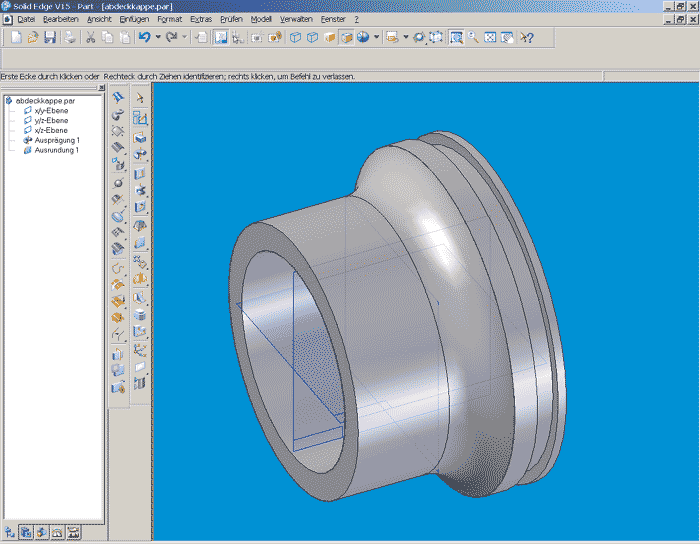This screenshot has width=700, height=544.
Task: Select the Ausprägung 1 feature
Action: coord(57,140)
